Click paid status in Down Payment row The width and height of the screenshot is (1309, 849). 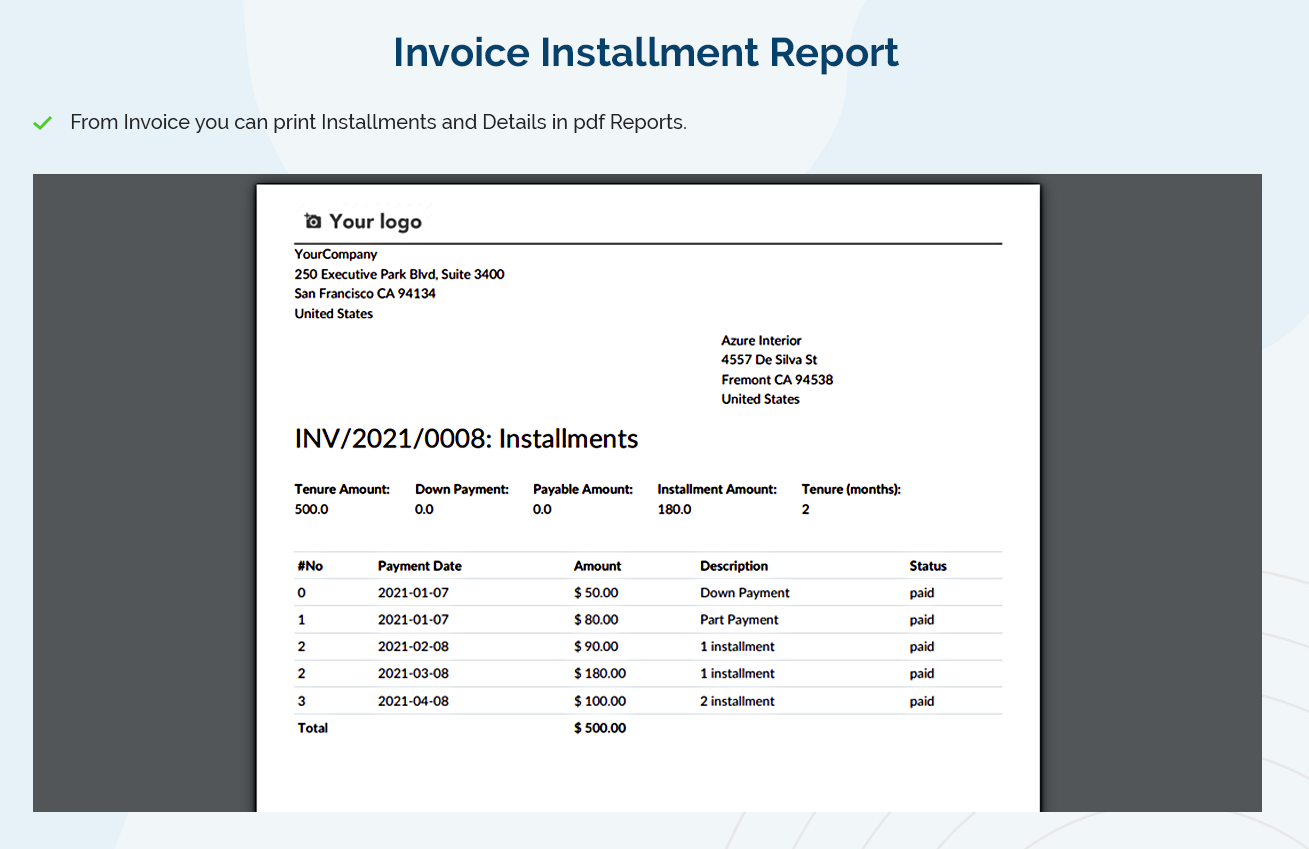coord(922,593)
